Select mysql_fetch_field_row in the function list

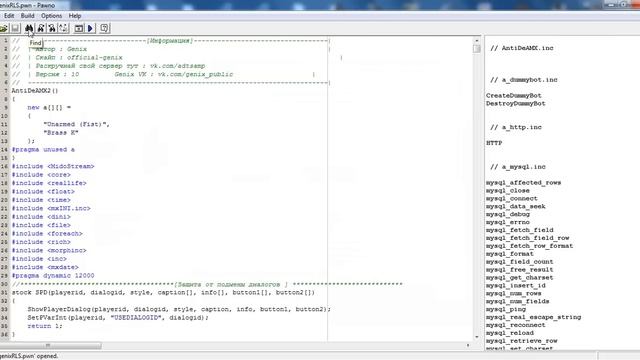pos(527,238)
